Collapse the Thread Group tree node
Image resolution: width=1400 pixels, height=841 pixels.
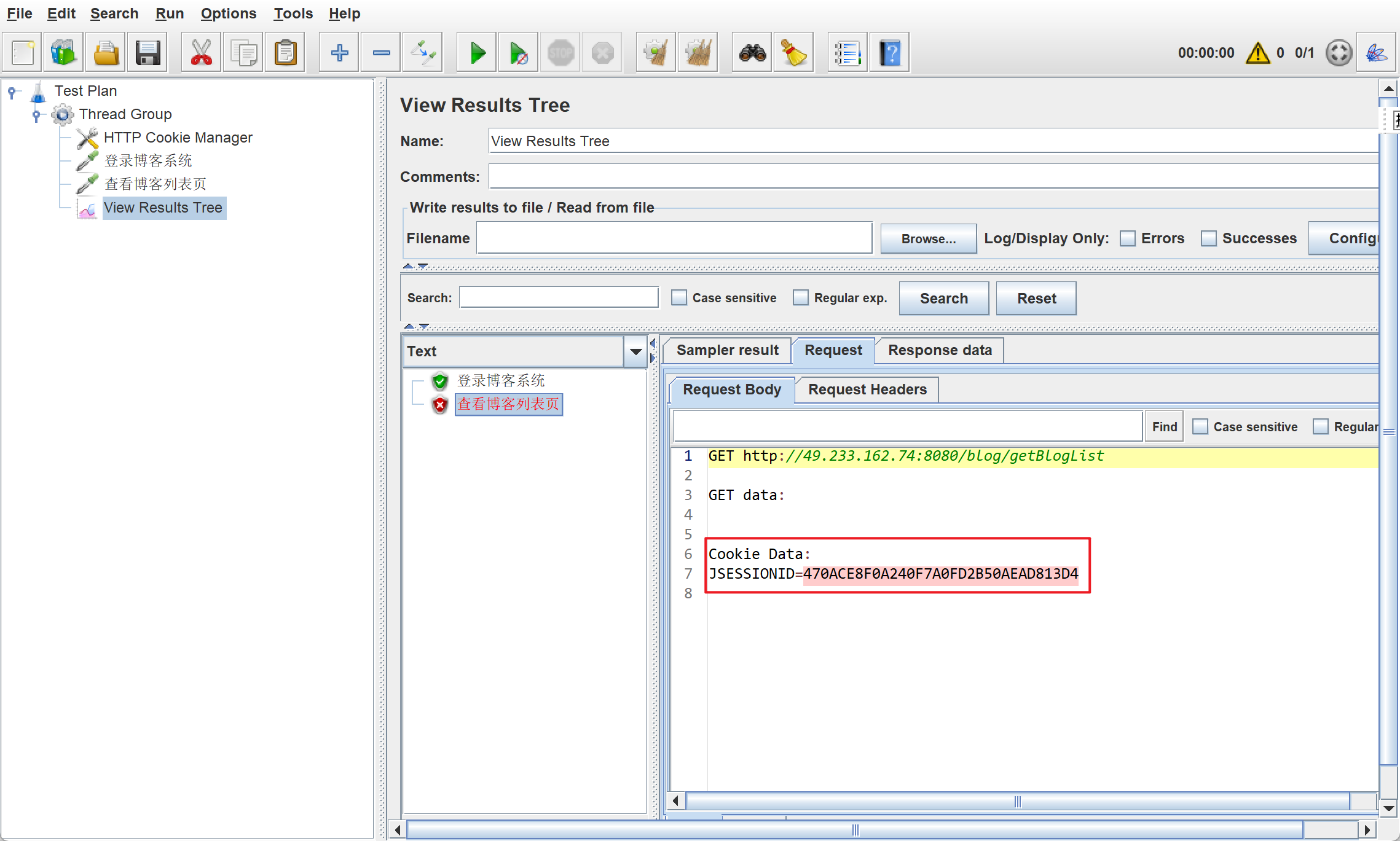click(36, 114)
